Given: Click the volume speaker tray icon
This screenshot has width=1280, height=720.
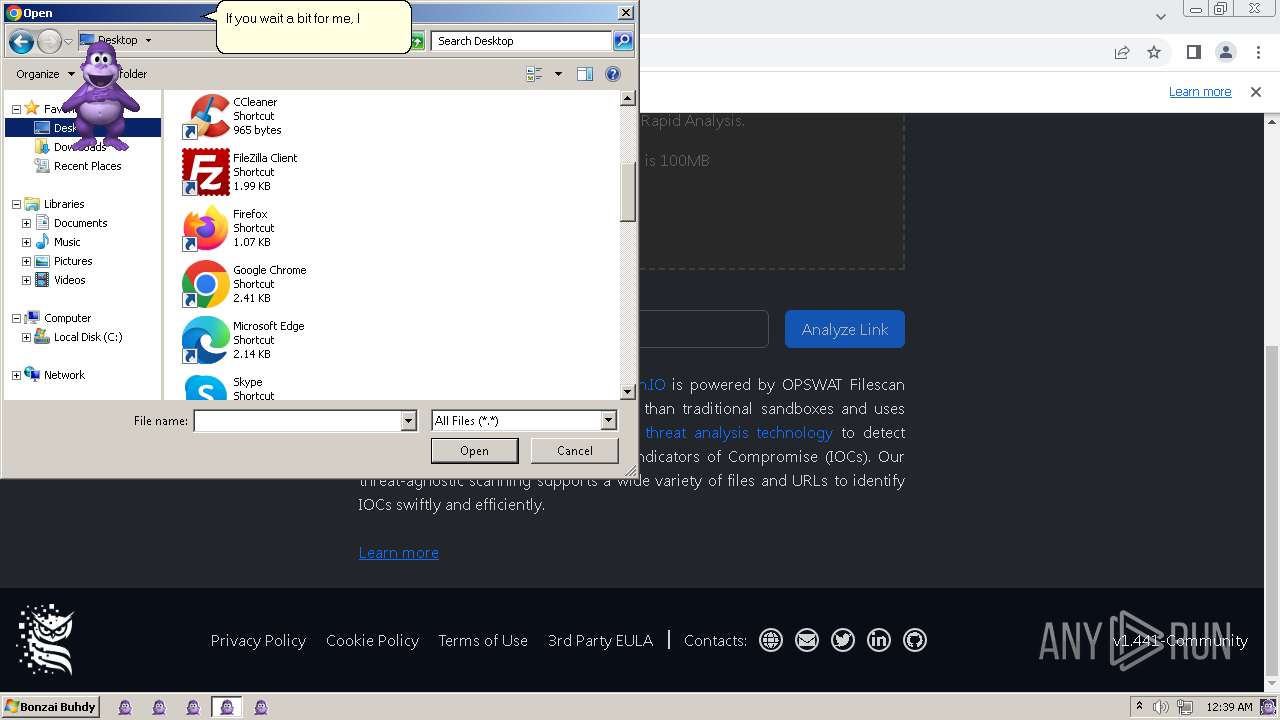Looking at the screenshot, I should tap(1161, 707).
